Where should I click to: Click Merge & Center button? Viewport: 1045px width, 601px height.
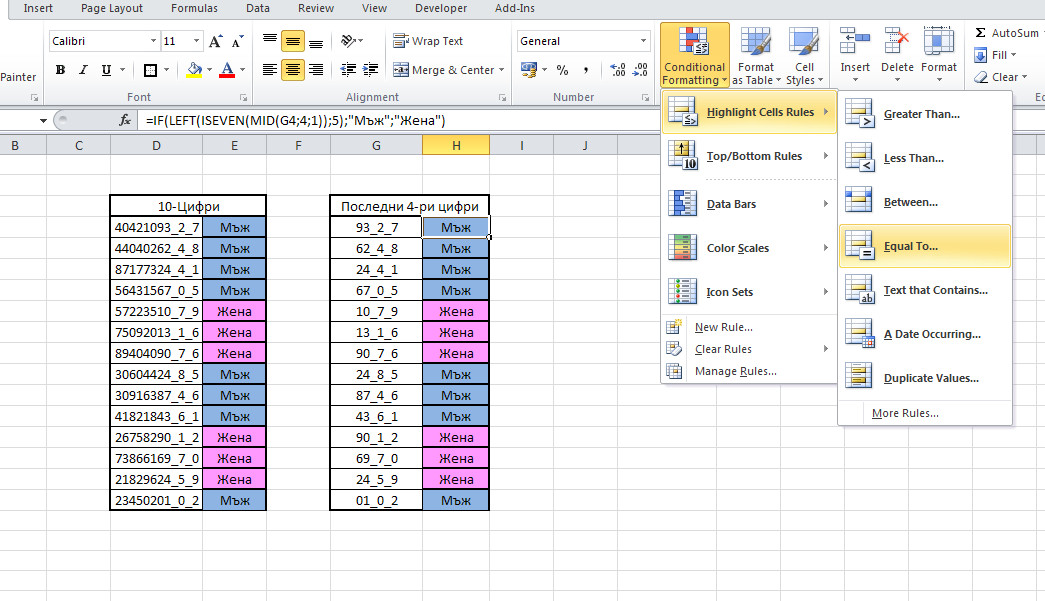tap(444, 70)
